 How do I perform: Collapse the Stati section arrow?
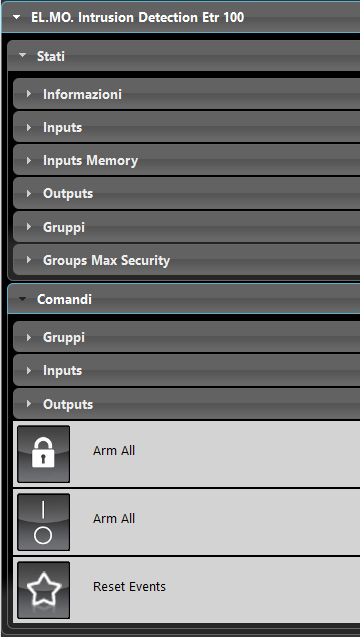(22, 55)
